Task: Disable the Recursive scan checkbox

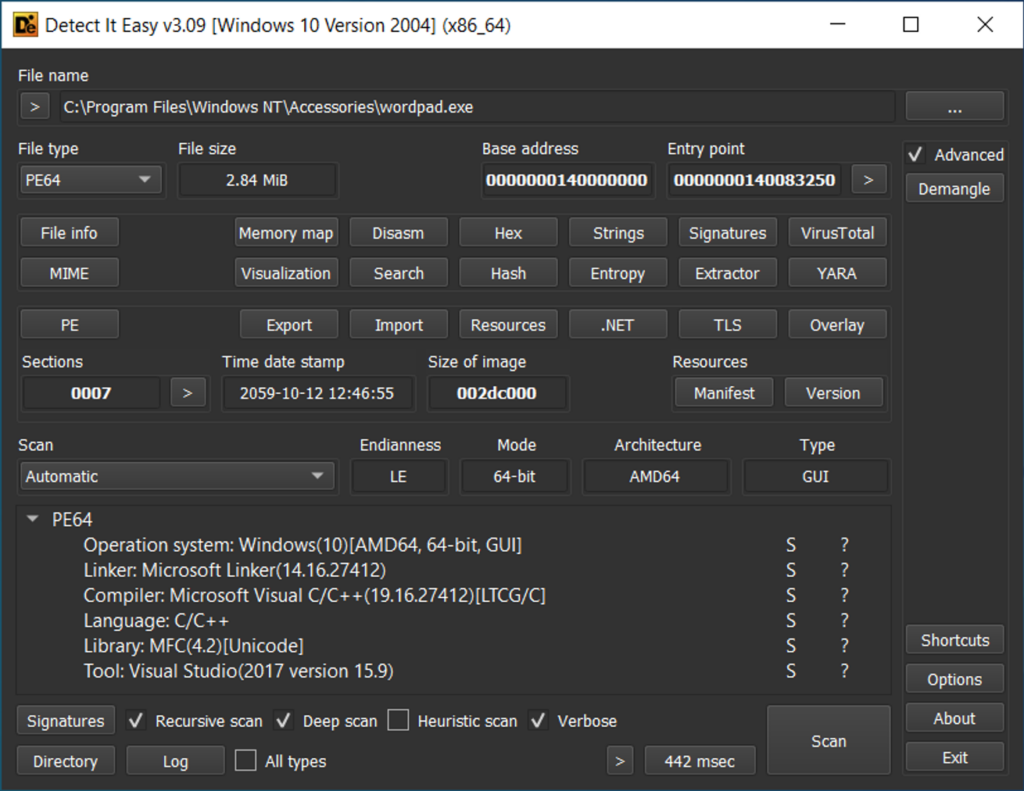Action: [x=137, y=721]
